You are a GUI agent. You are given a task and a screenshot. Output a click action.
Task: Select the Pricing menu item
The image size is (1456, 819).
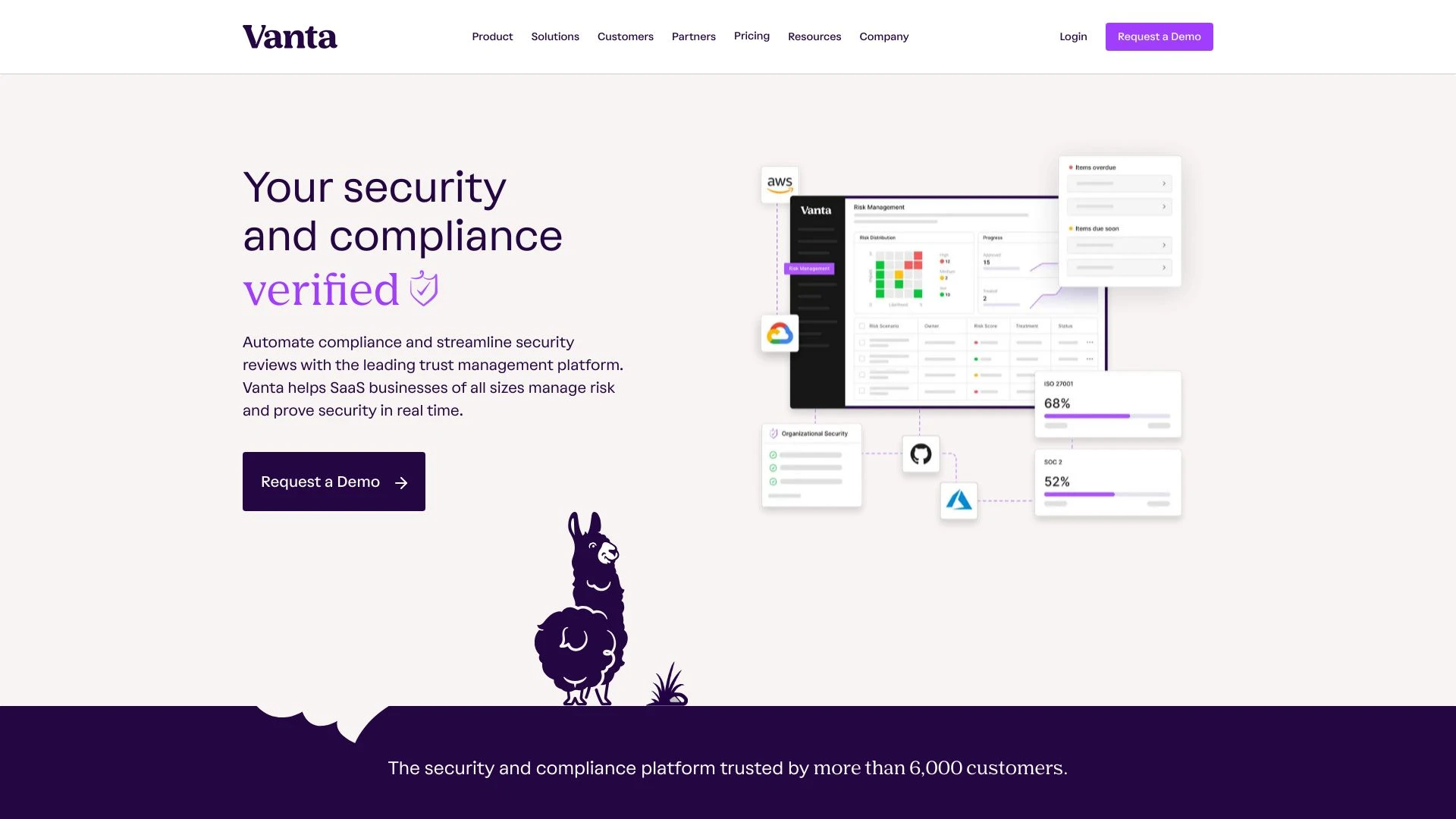[751, 36]
